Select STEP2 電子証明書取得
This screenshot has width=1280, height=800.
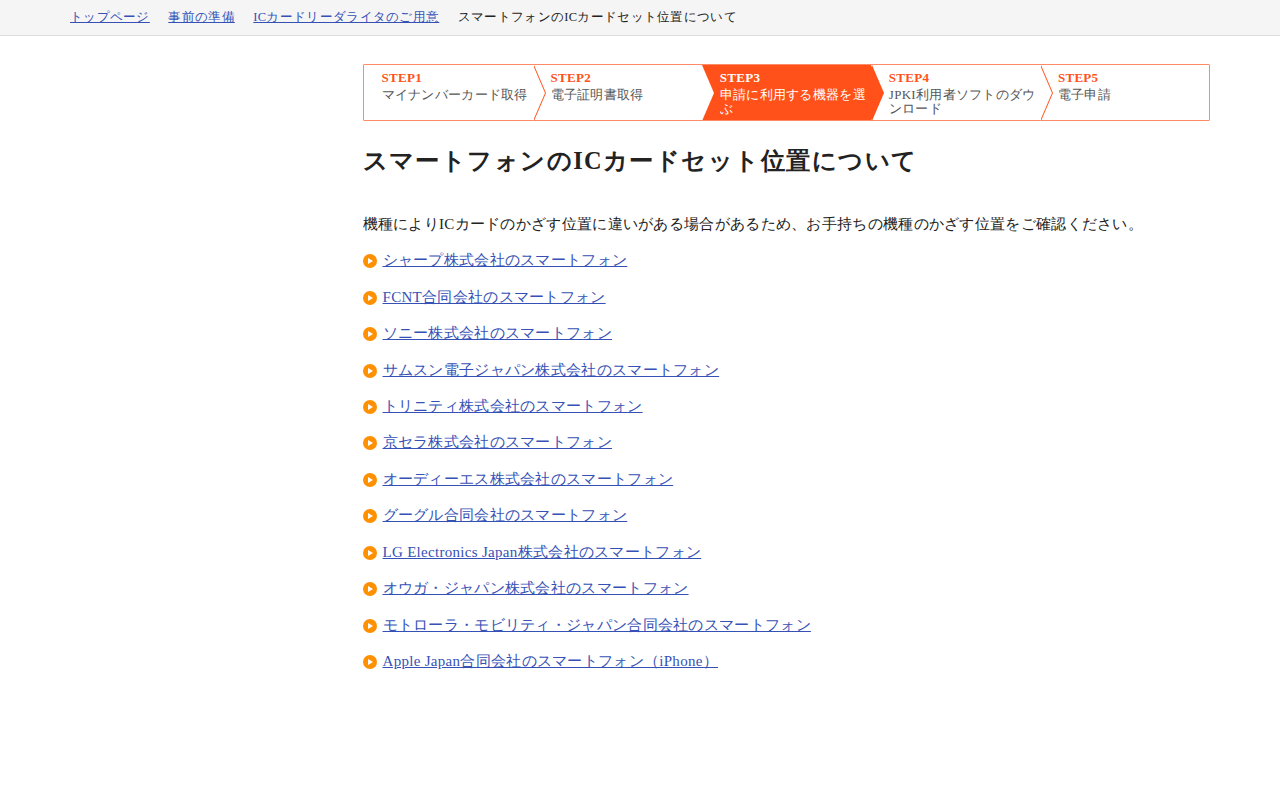coord(618,92)
